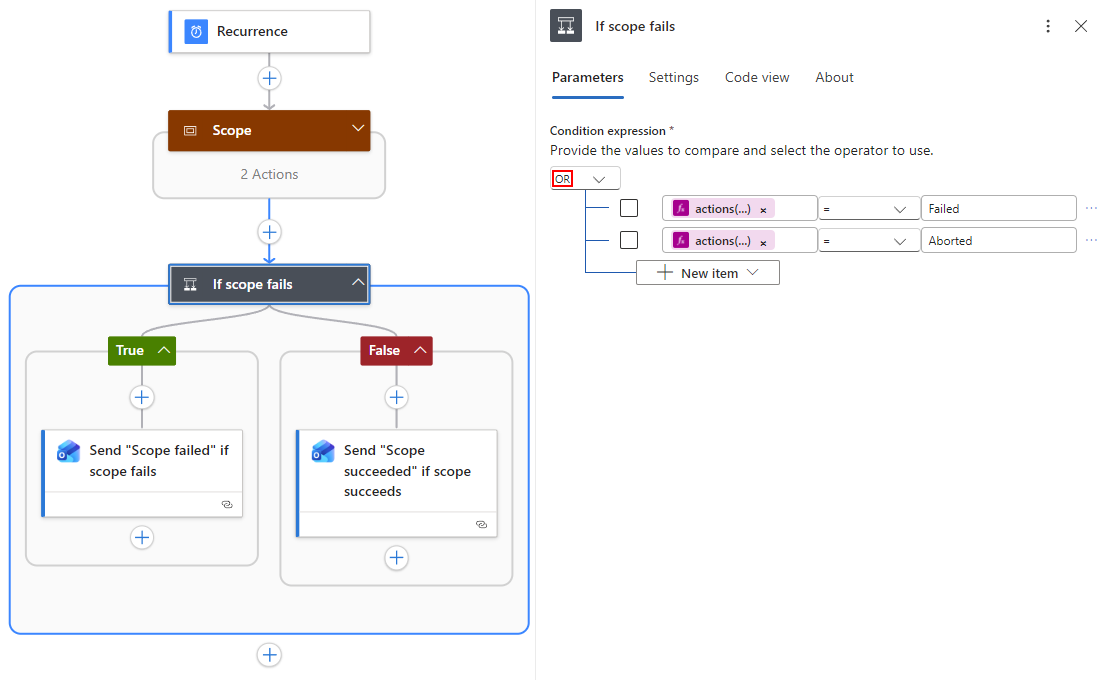1110x680 pixels.
Task: Open the kebab menu on the If scope fails panel
Action: click(x=1047, y=26)
